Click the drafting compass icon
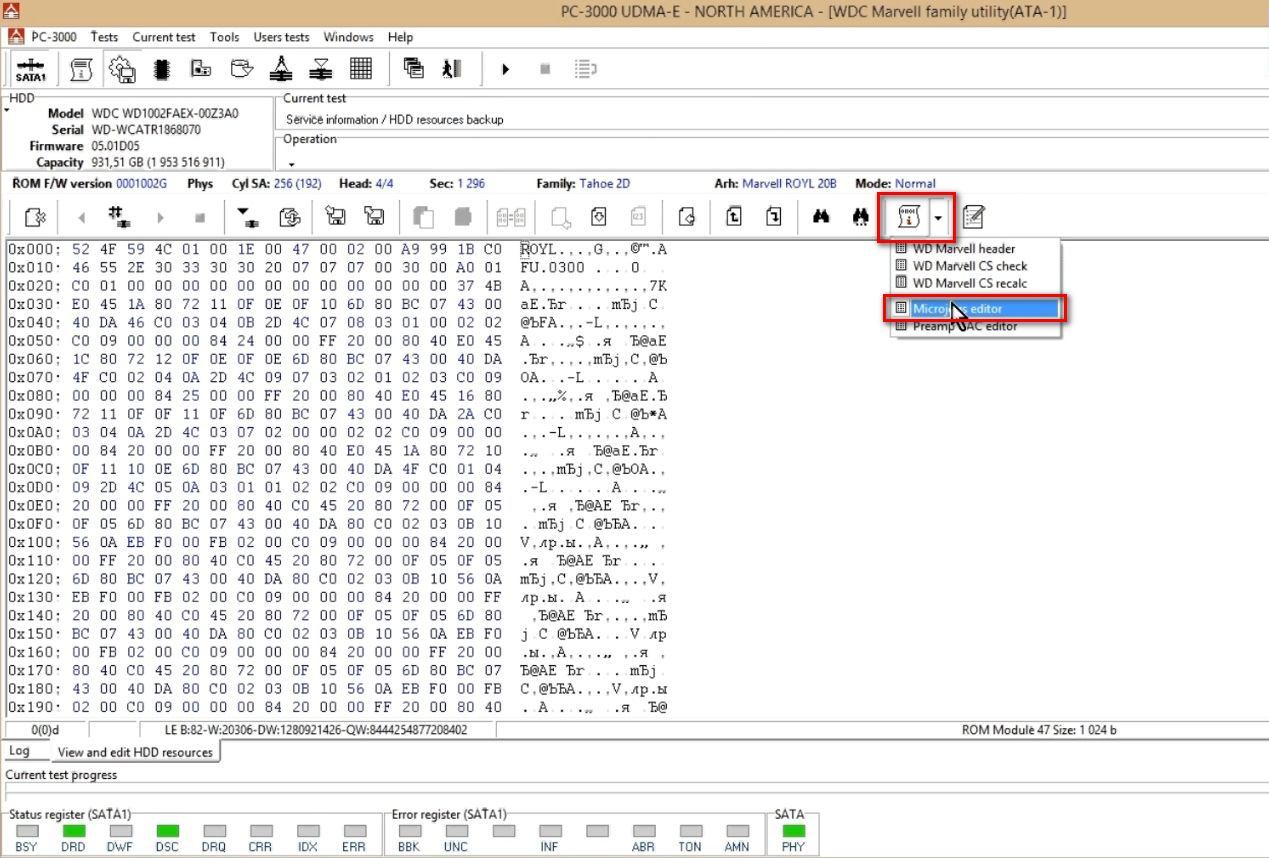Viewport: 1269px width, 858px height. (x=281, y=69)
